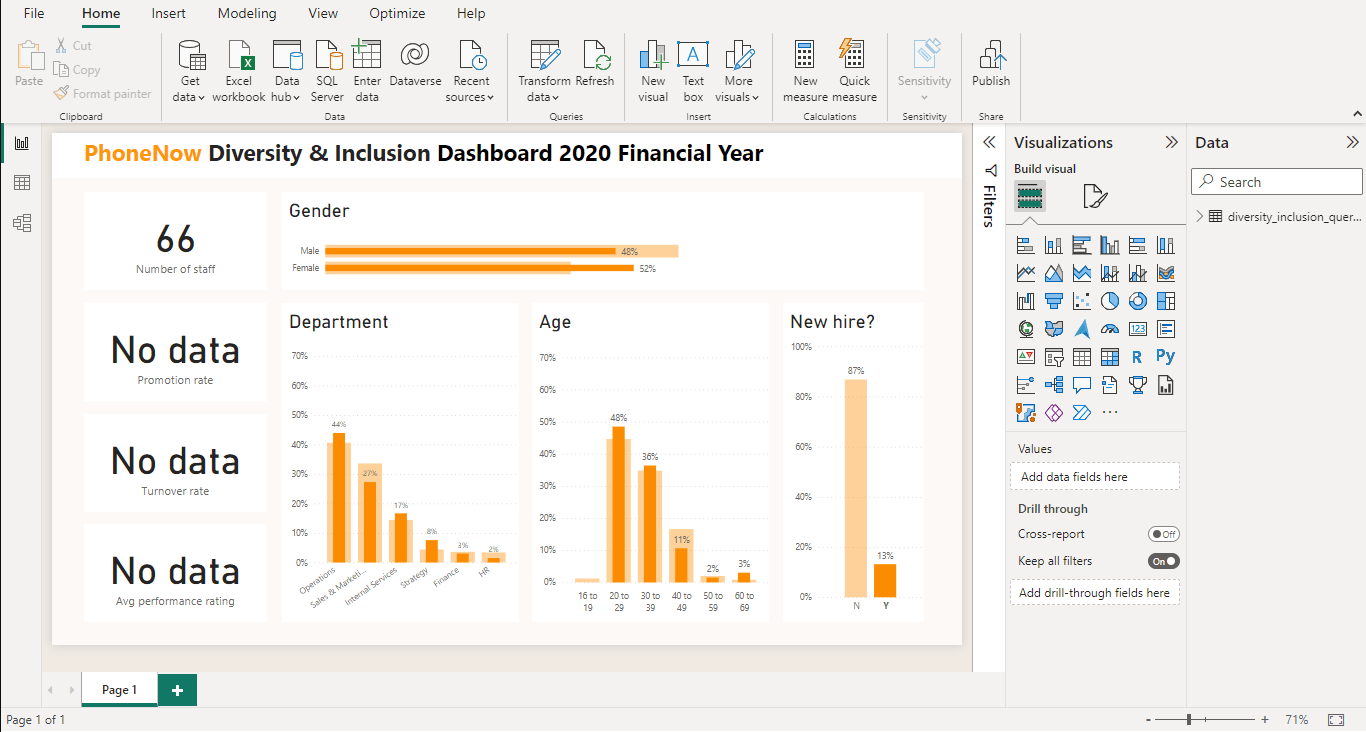Select the Q&A speech bubble visual
1366x732 pixels.
pyautogui.click(x=1082, y=385)
